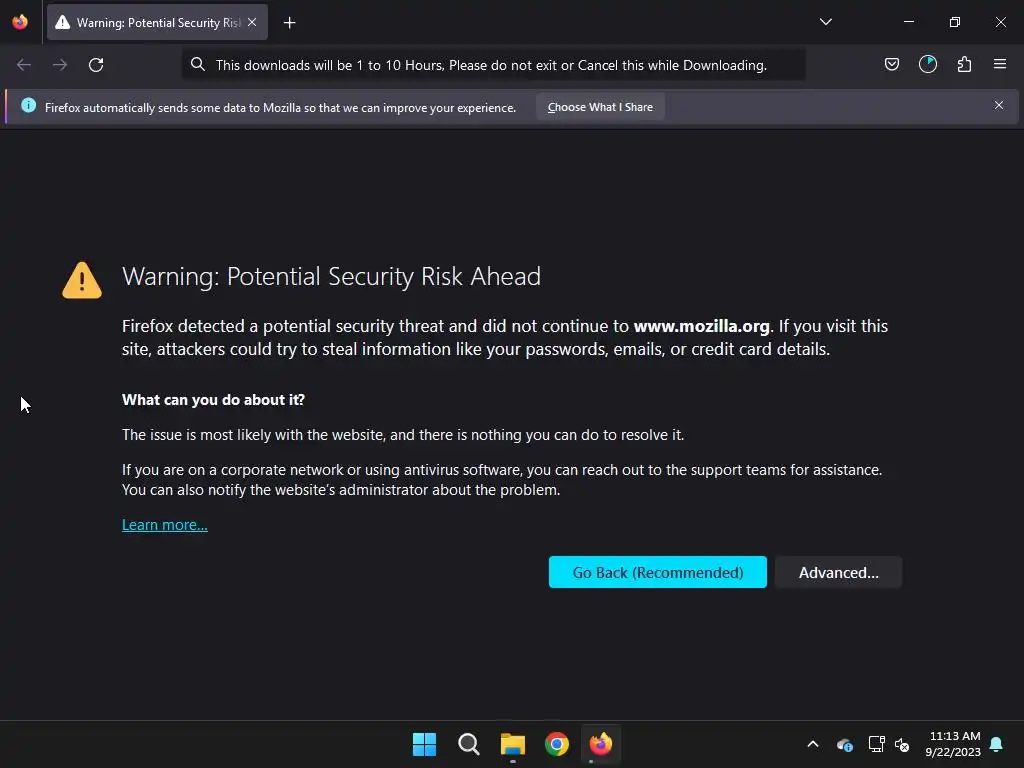Click 'Warning: Potential Security Risk Ahead' heading
The image size is (1024, 768).
click(x=331, y=277)
